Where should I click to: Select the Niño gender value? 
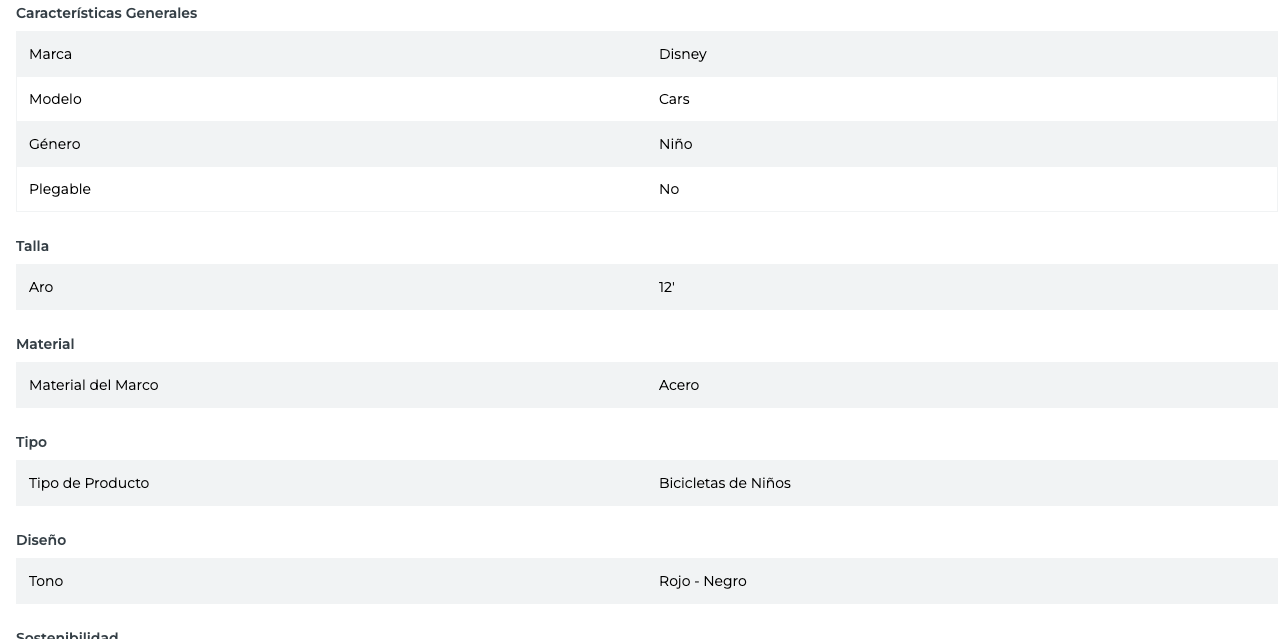coord(675,144)
